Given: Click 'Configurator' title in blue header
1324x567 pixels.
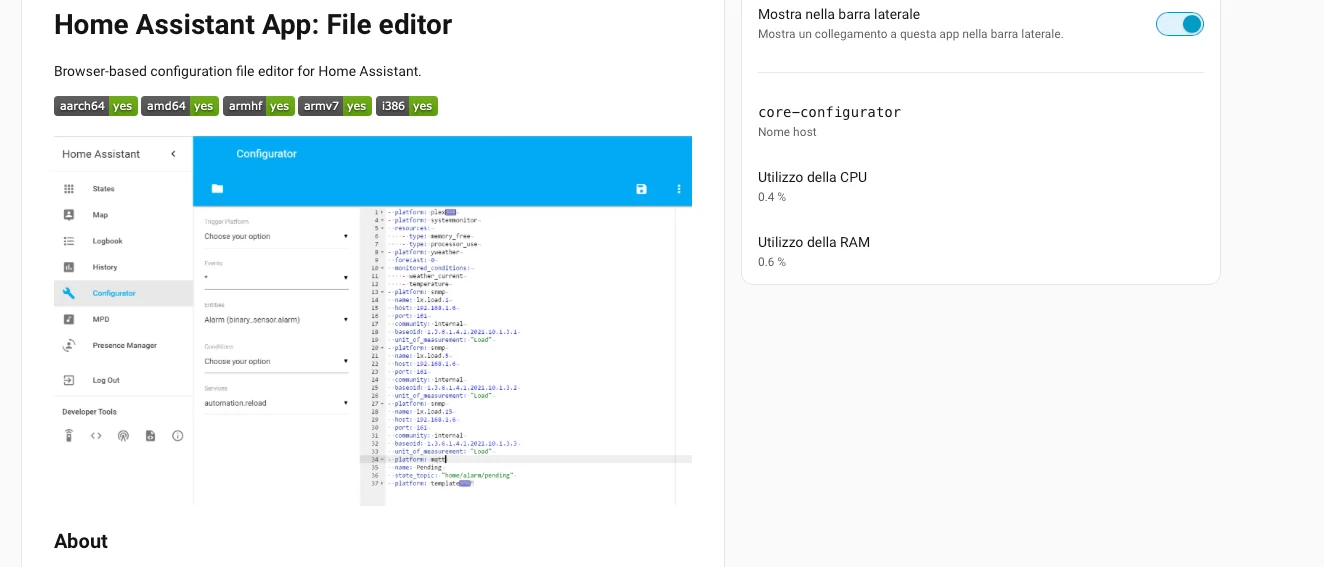Looking at the screenshot, I should pos(266,154).
